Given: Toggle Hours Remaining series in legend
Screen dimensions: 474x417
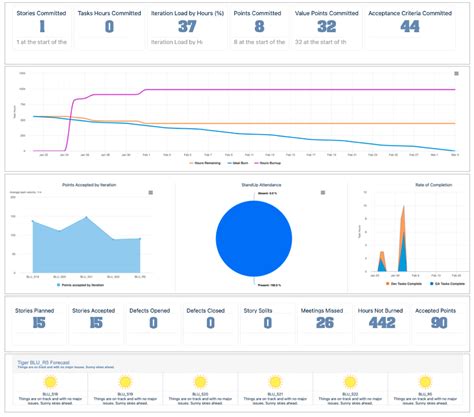Looking at the screenshot, I should (x=205, y=163).
